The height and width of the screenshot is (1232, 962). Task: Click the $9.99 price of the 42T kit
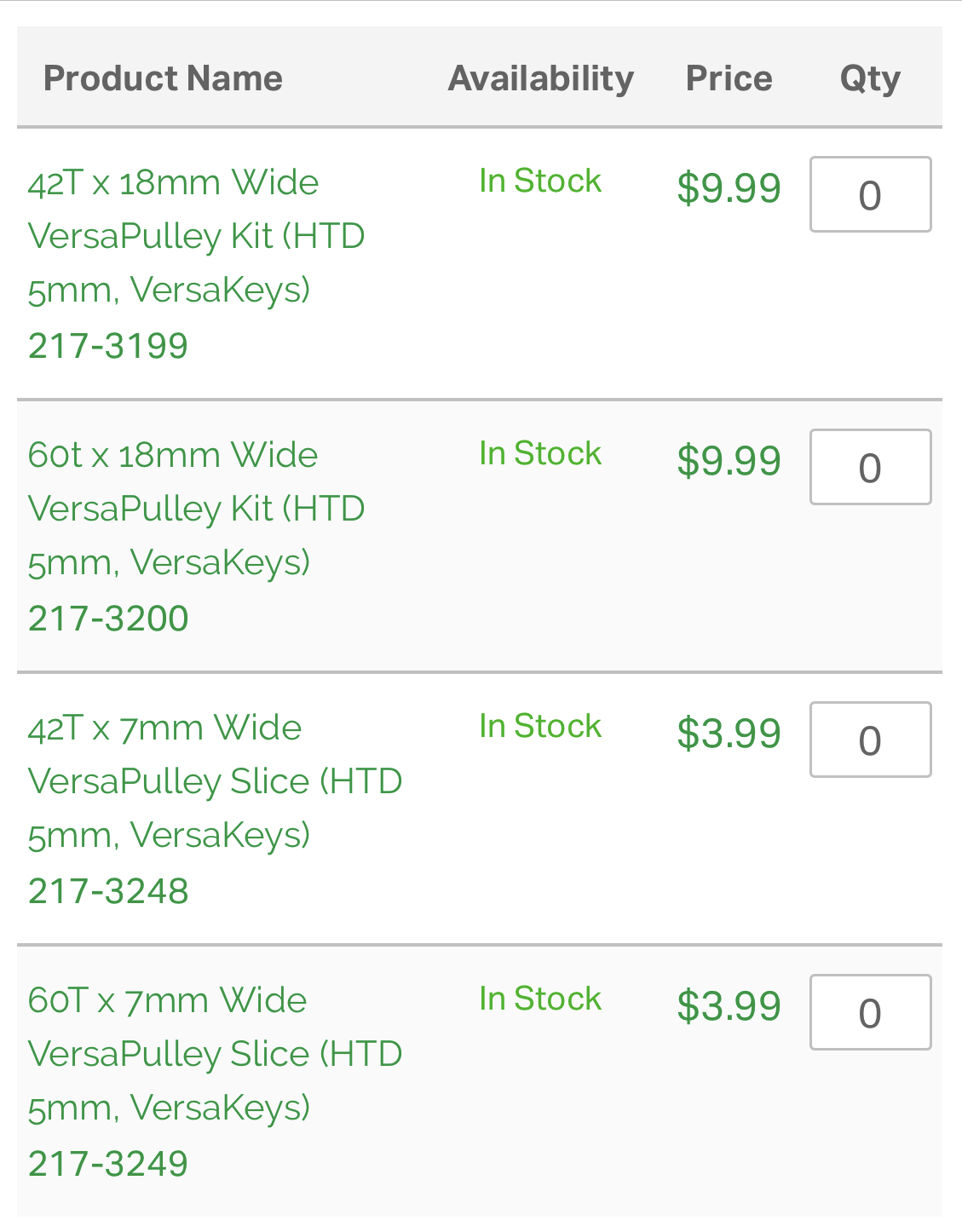(x=729, y=188)
